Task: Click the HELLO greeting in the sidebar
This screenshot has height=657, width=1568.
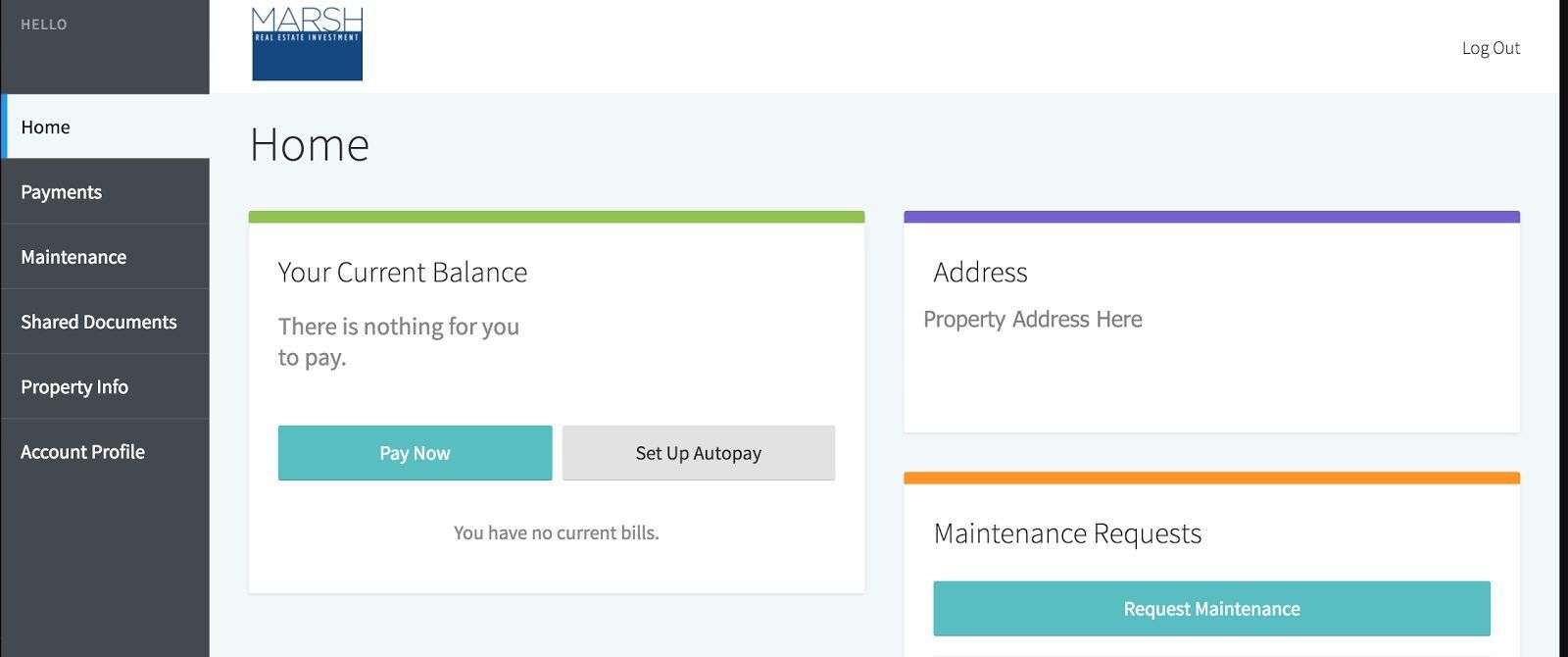Action: (x=41, y=24)
